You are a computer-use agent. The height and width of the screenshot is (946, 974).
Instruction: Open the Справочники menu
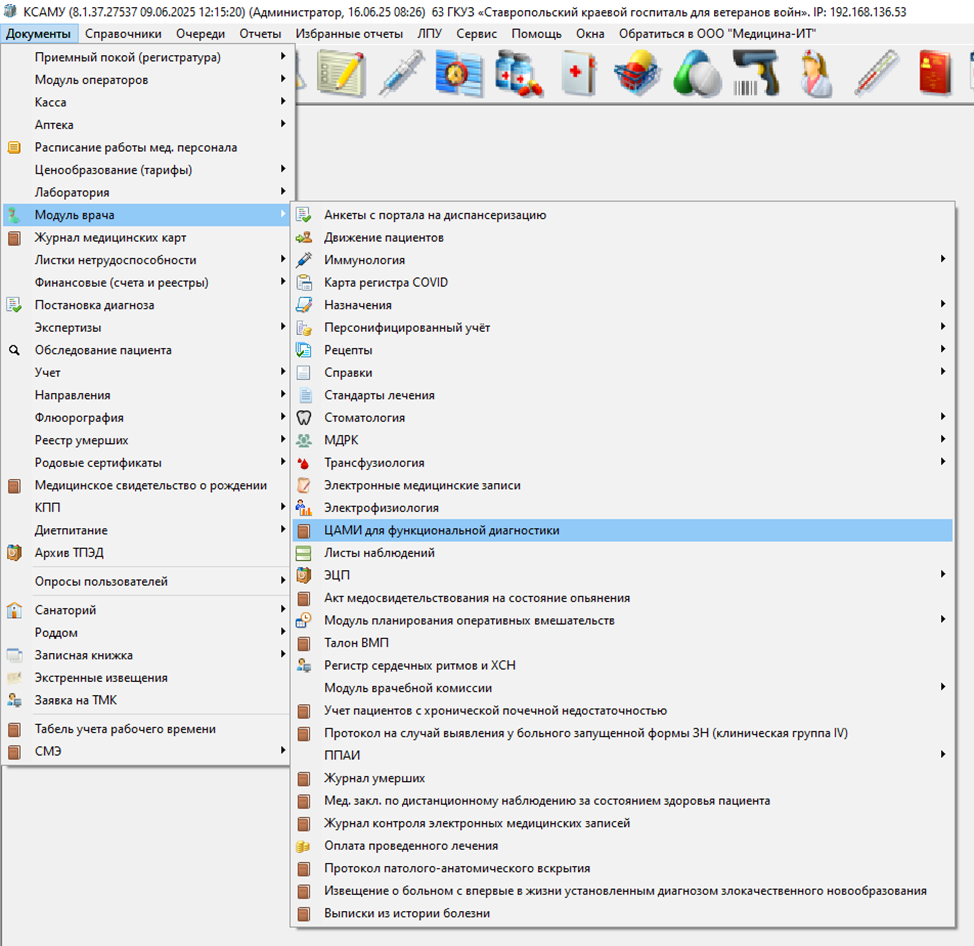tap(123, 34)
